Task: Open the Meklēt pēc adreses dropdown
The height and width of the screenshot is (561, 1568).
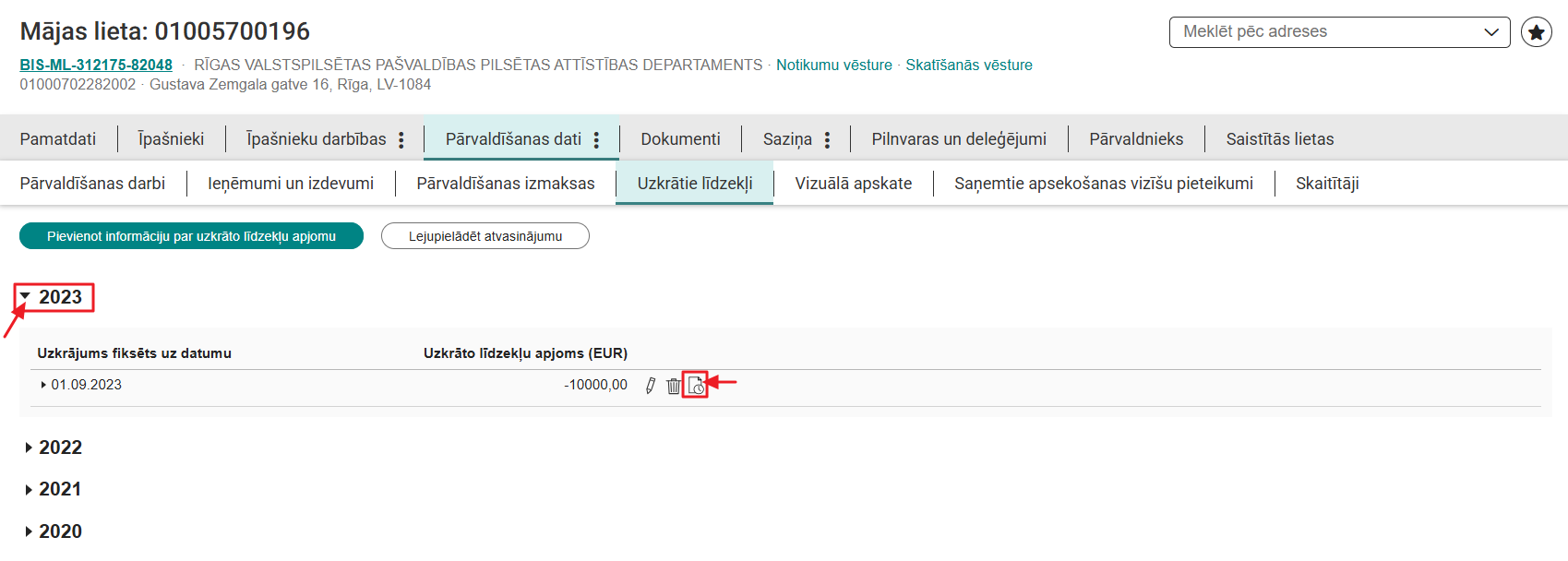Action: click(x=1340, y=32)
